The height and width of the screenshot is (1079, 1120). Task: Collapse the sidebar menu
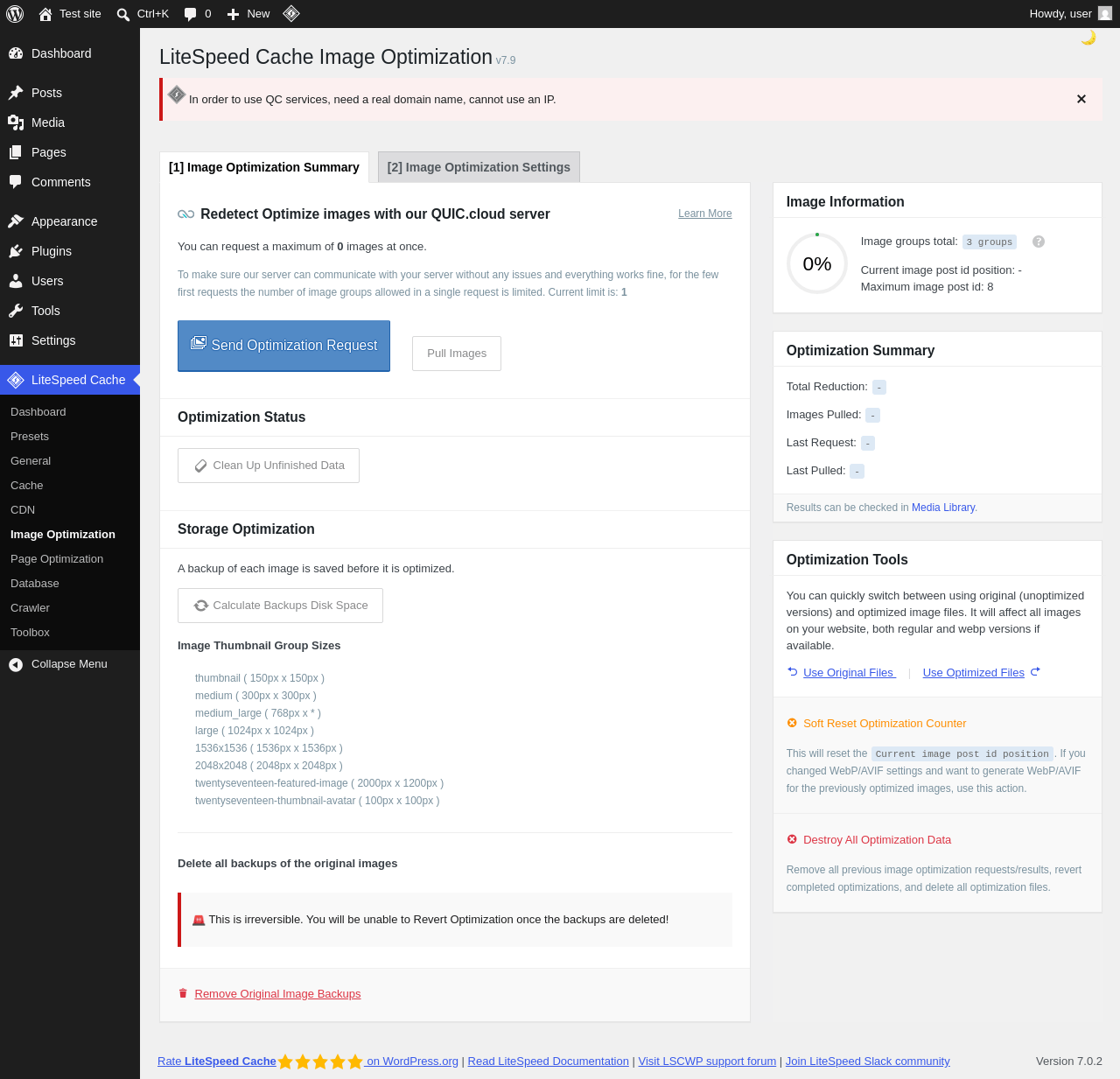coord(70,664)
